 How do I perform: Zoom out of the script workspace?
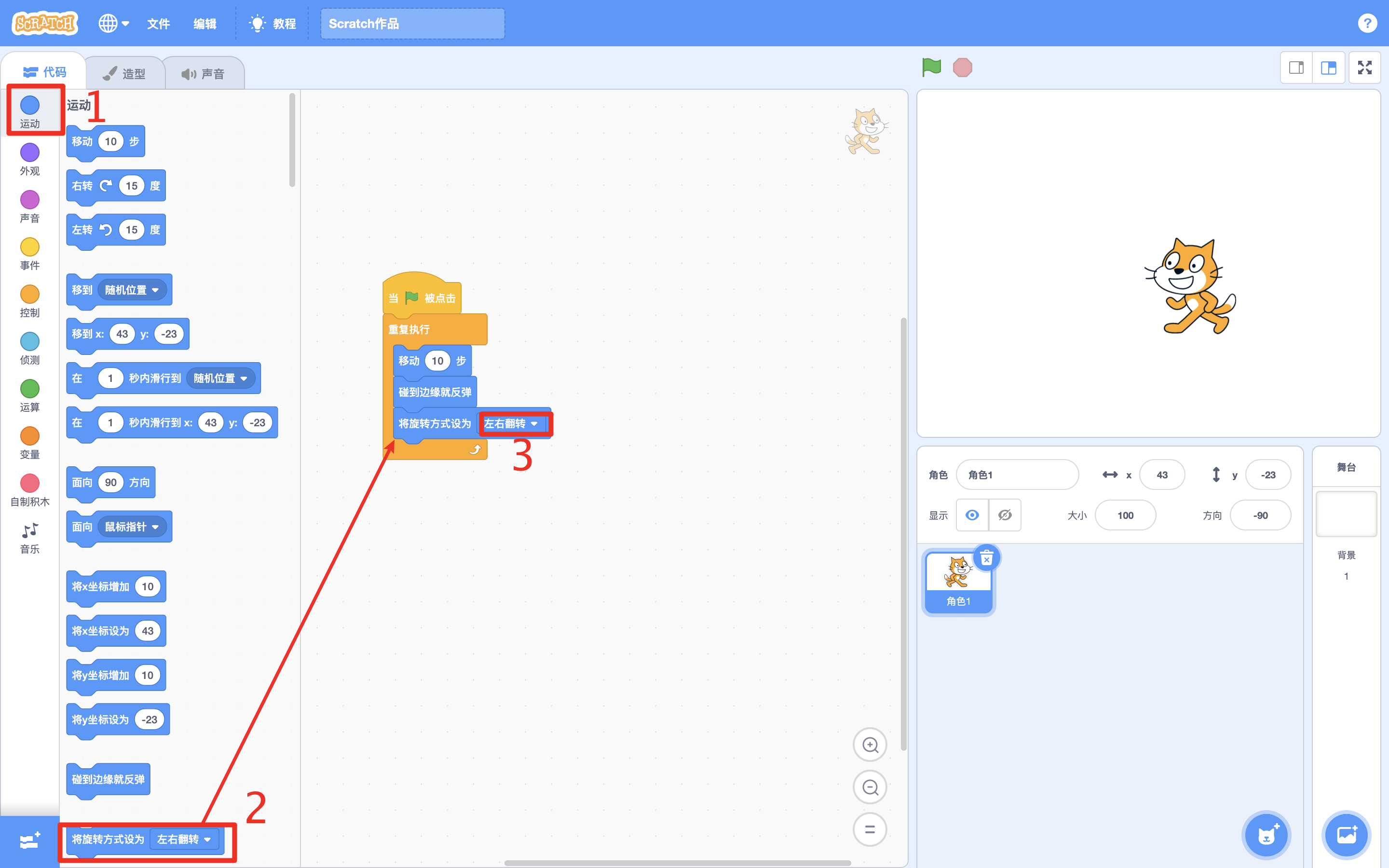[870, 787]
